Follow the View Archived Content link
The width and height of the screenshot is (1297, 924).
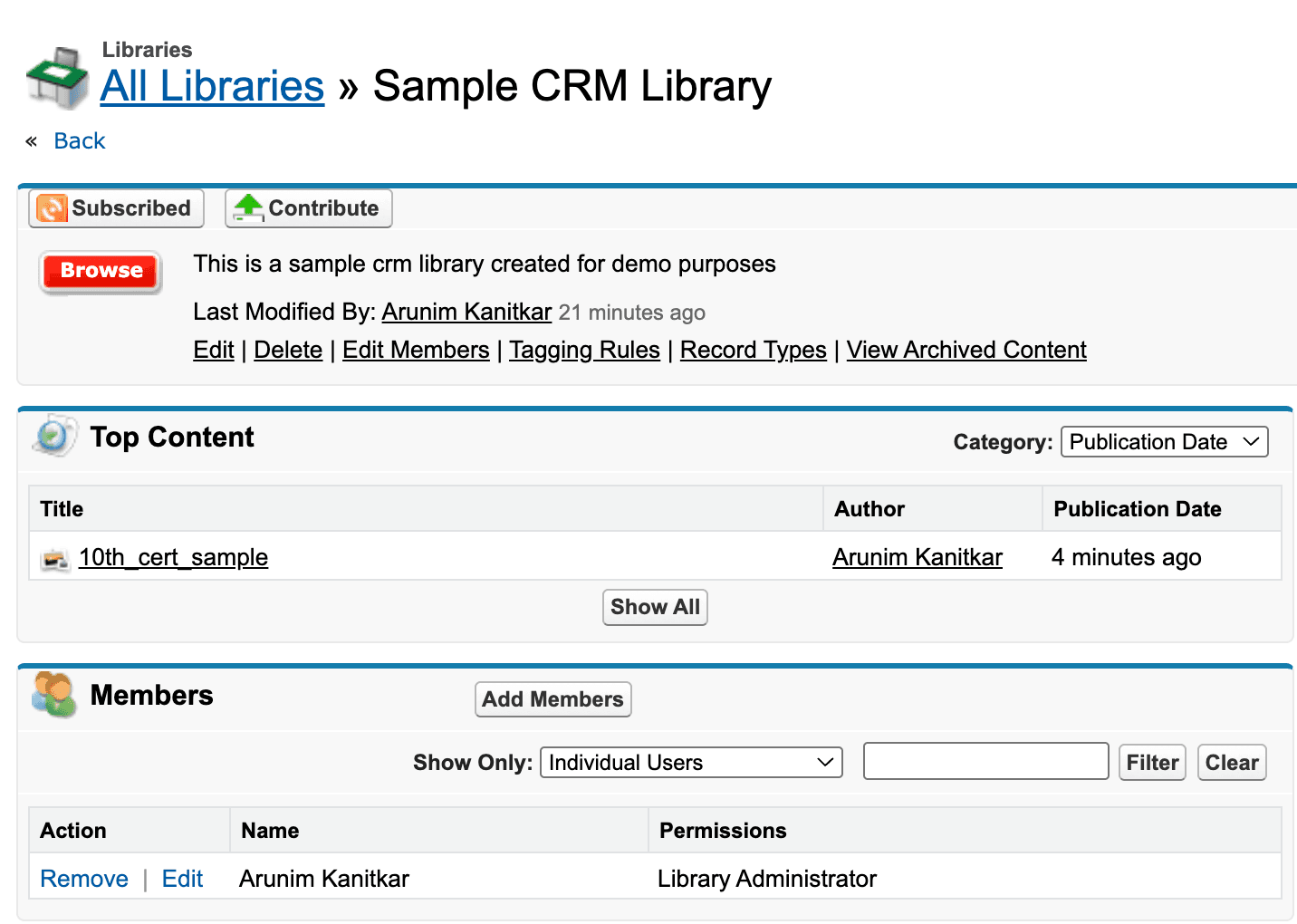click(x=966, y=350)
